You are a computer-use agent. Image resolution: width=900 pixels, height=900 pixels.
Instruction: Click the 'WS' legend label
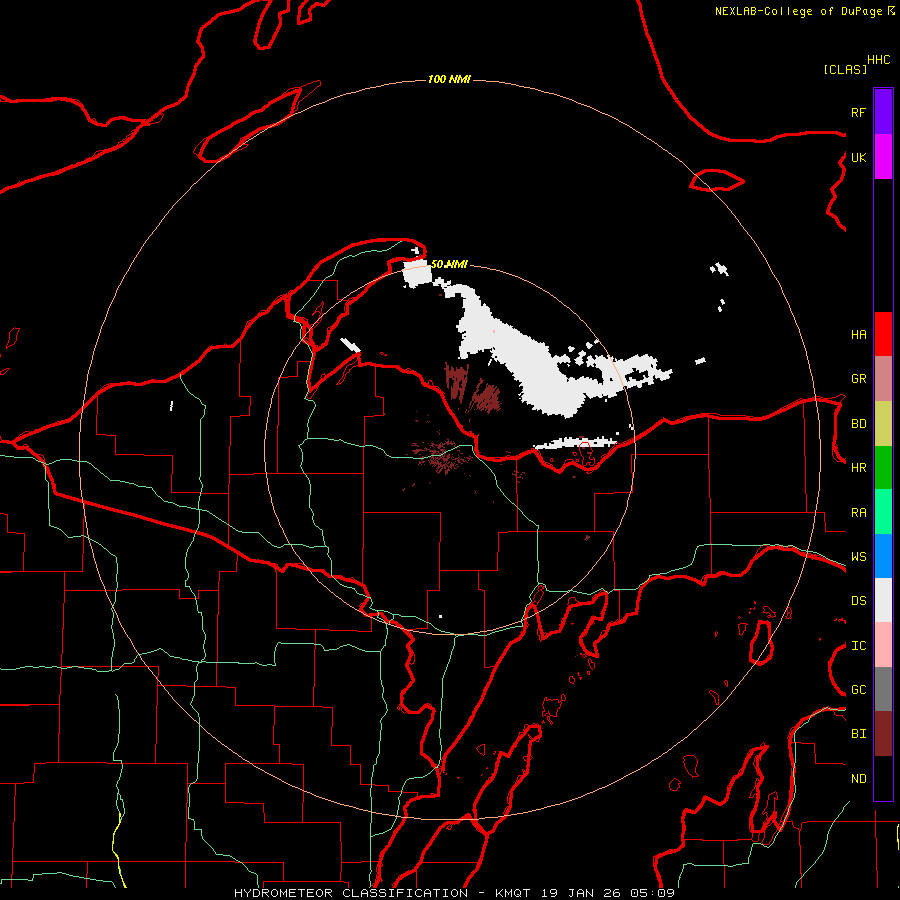[858, 557]
